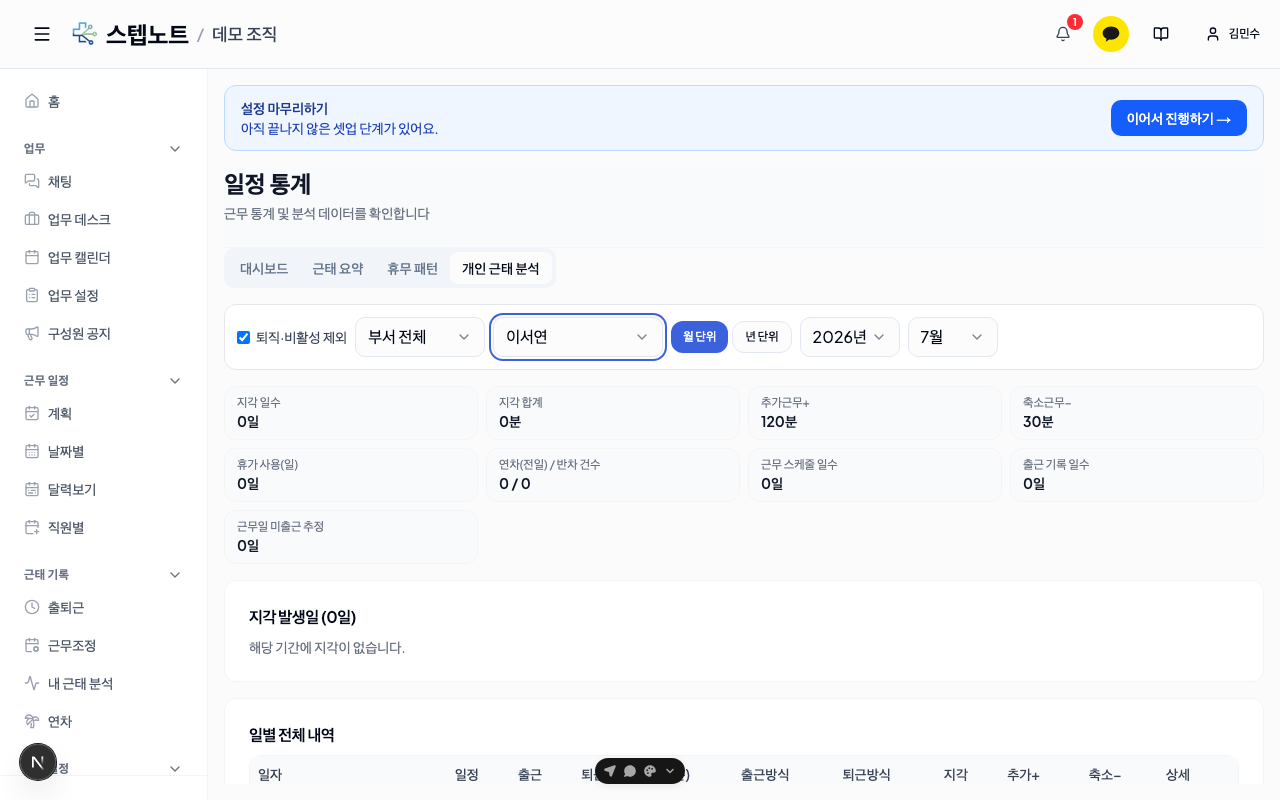The height and width of the screenshot is (800, 1280).
Task: Open the hamburger menu at top left
Action: (x=42, y=34)
